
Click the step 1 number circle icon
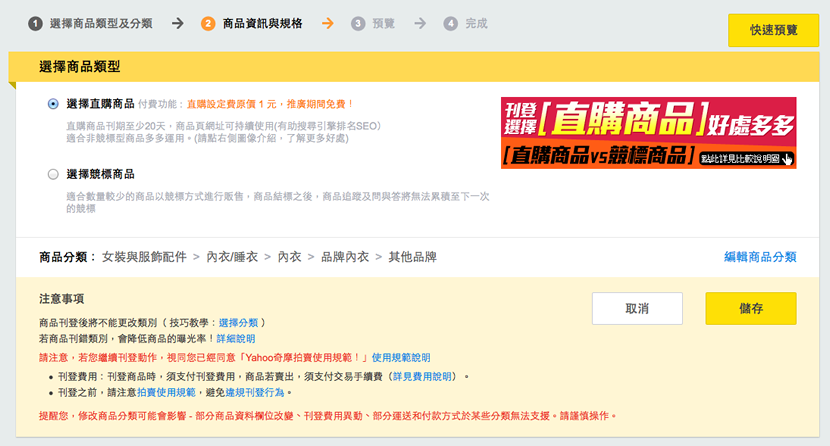pyautogui.click(x=35, y=23)
